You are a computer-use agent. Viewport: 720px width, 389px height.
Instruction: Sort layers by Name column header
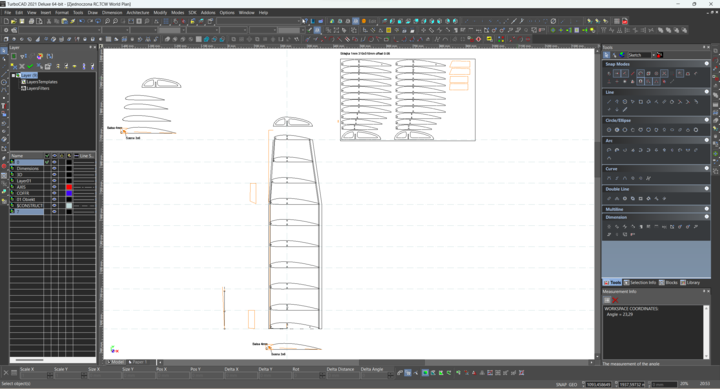27,156
